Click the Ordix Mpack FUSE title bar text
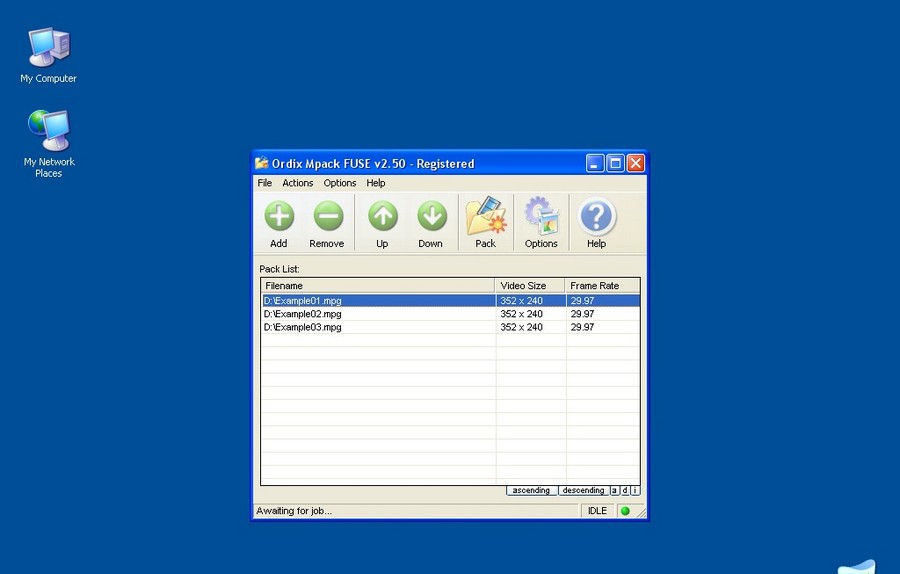 373,164
